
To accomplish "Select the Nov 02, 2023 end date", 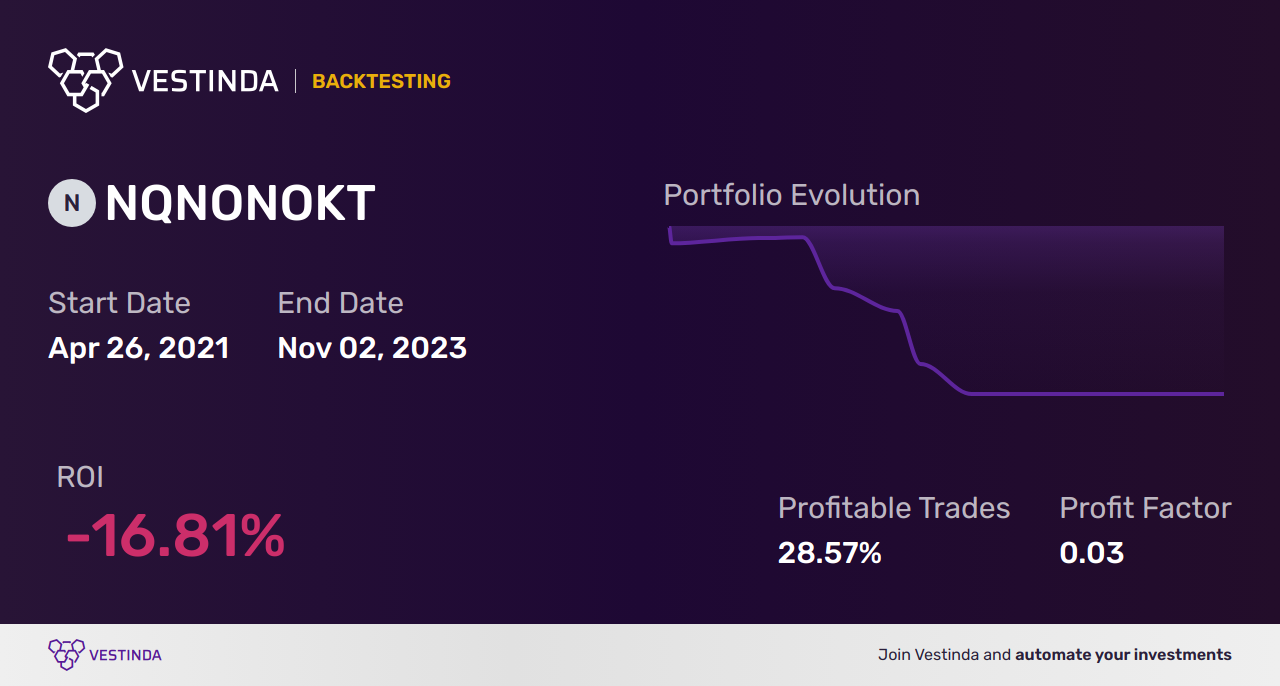I will pos(372,348).
